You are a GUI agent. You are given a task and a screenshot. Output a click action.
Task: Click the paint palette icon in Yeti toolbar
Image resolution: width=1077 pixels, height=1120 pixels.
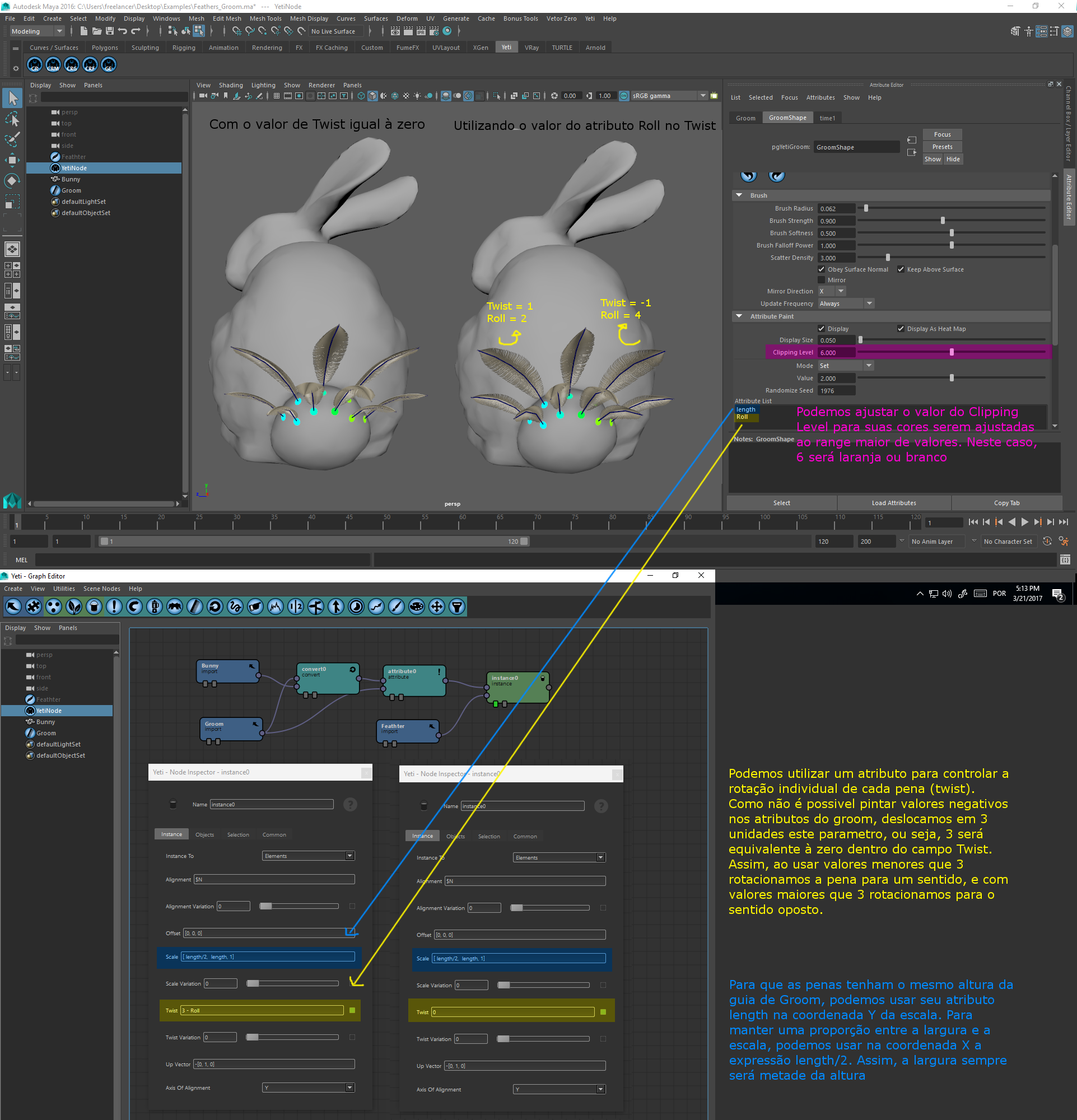pos(417,607)
